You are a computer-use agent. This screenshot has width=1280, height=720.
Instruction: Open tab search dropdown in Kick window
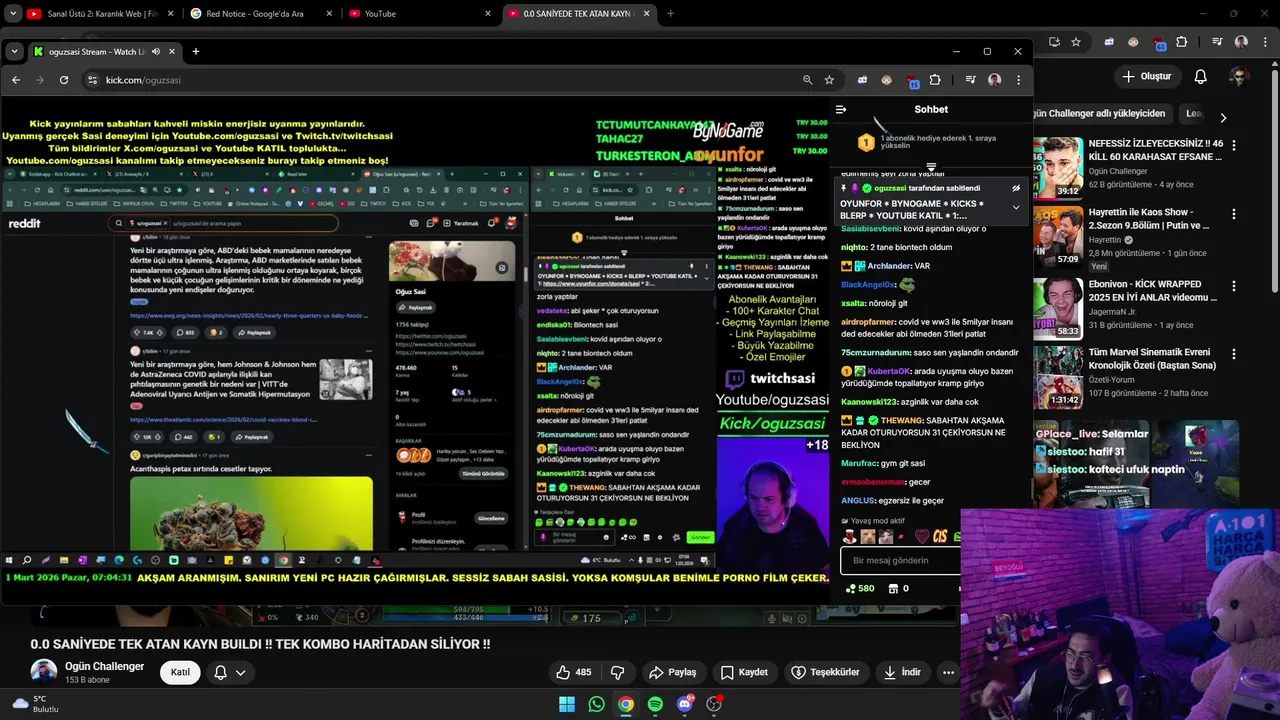(x=14, y=51)
